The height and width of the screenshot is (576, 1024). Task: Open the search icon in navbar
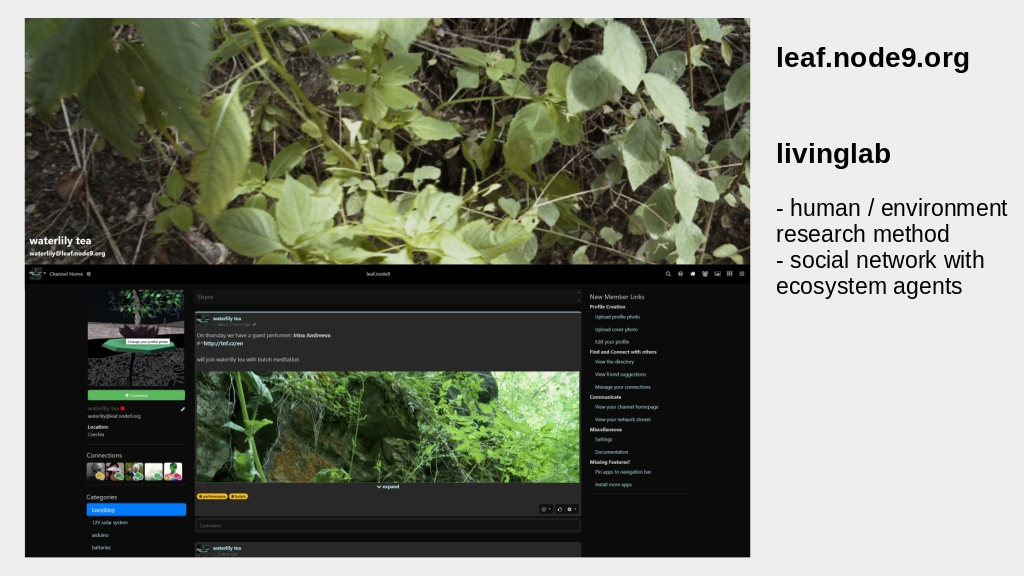click(x=668, y=274)
